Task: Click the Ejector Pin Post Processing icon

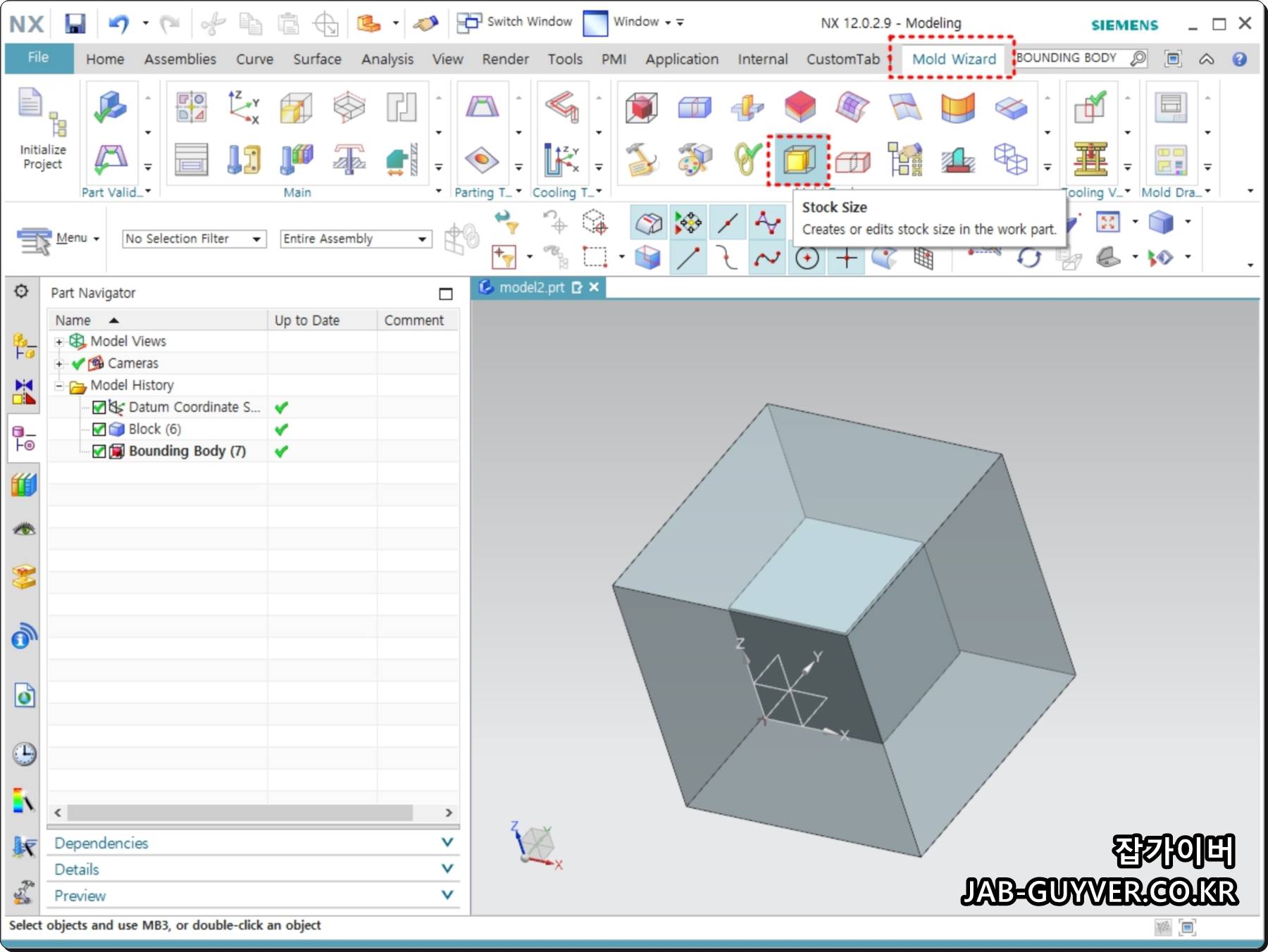Action: point(349,159)
